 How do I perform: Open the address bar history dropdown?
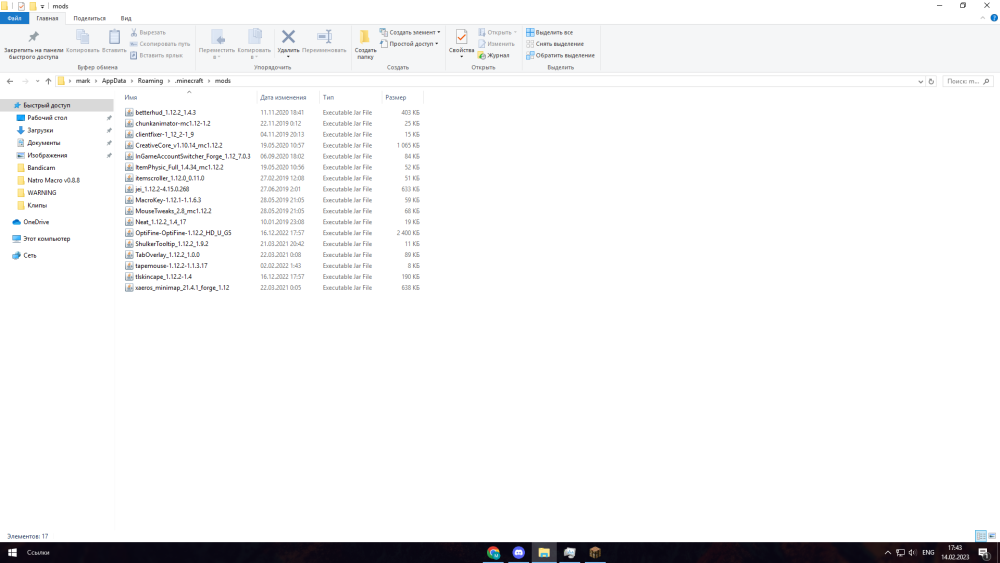coord(920,82)
